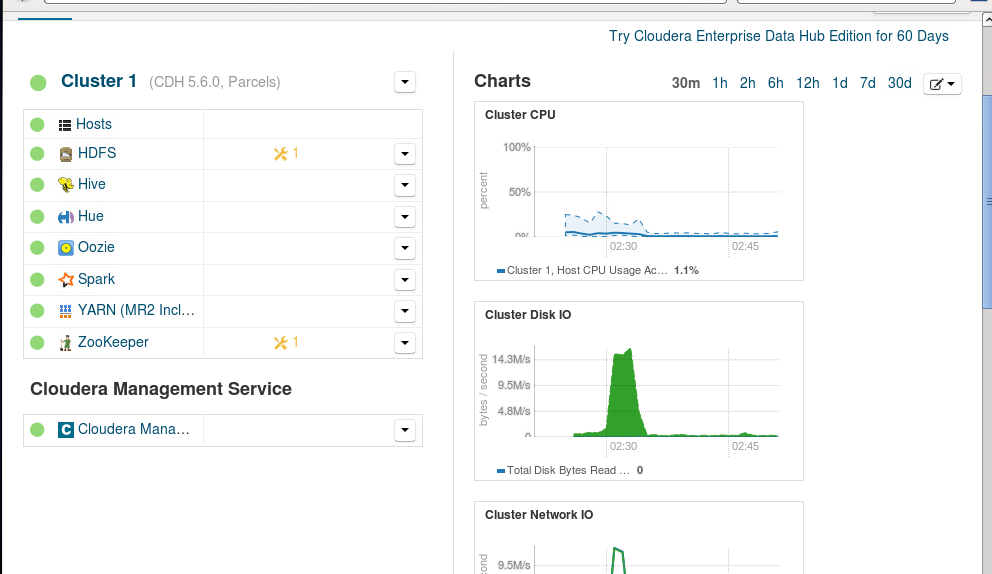Viewport: 992px width, 574px height.
Task: Open the Hue service link
Action: click(x=90, y=216)
